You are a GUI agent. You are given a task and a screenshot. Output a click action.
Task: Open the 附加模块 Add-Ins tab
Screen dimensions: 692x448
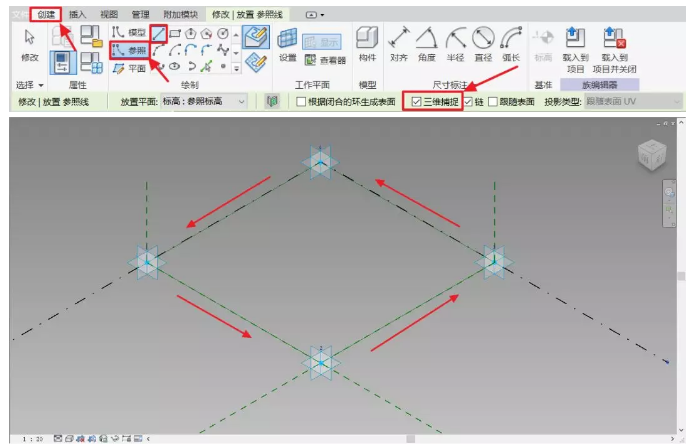180,15
